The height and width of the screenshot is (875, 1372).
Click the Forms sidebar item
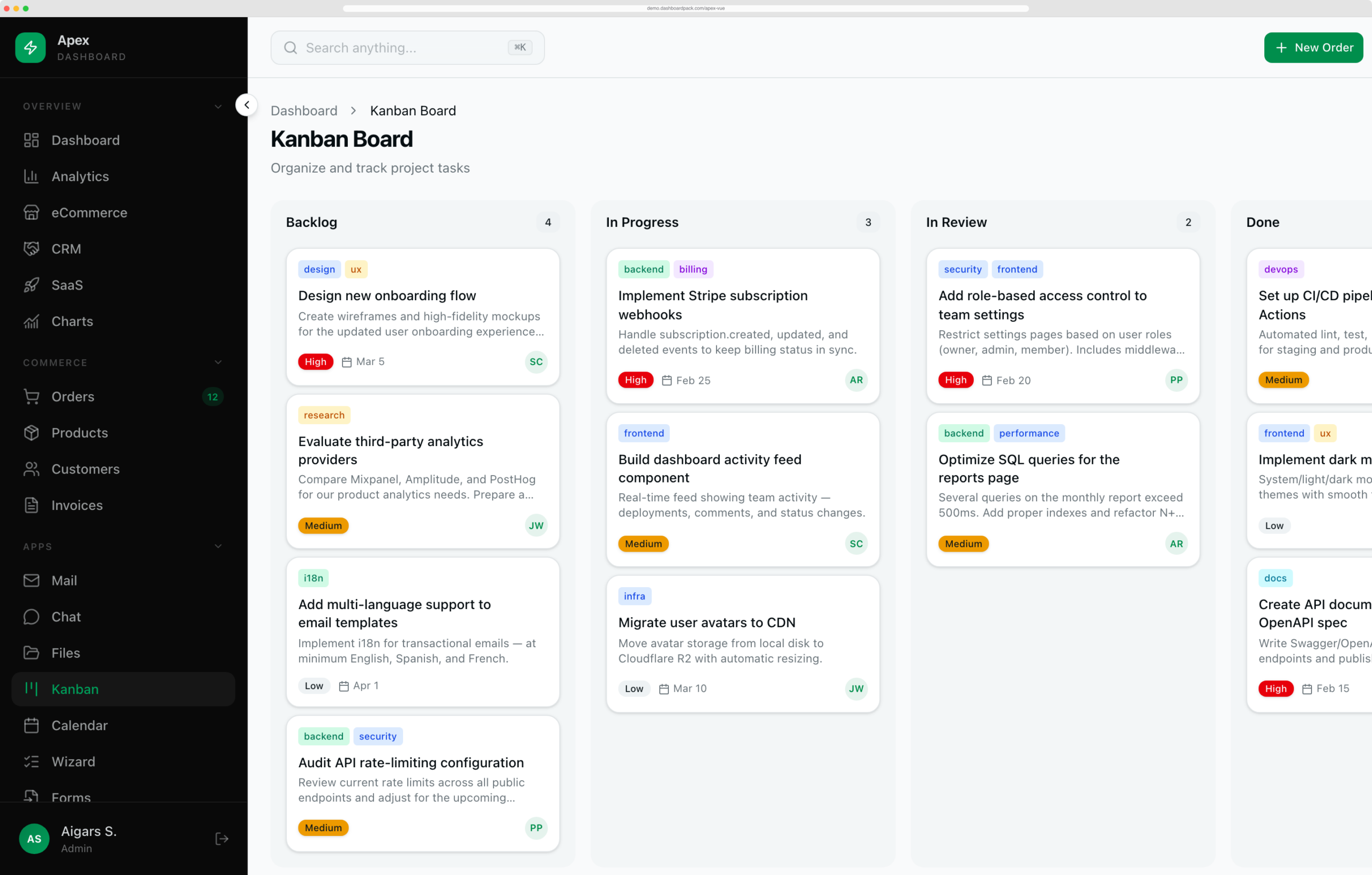[x=123, y=797]
